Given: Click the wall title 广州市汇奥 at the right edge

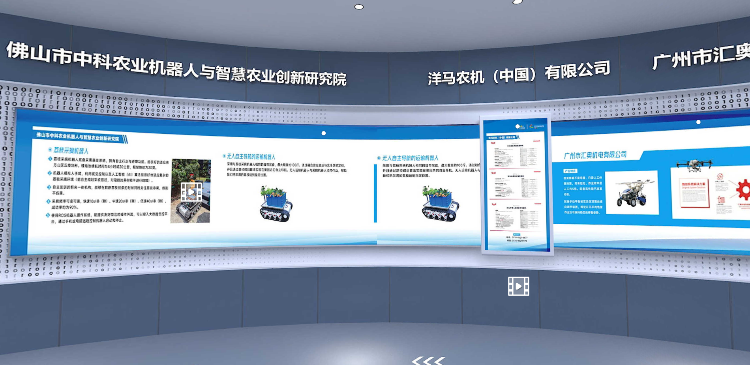Looking at the screenshot, I should (x=701, y=55).
